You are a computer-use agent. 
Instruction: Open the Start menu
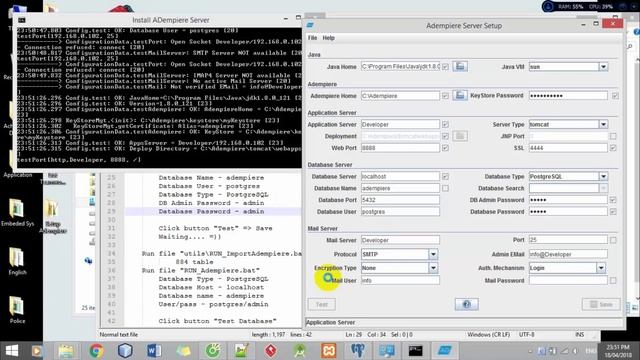(11, 351)
